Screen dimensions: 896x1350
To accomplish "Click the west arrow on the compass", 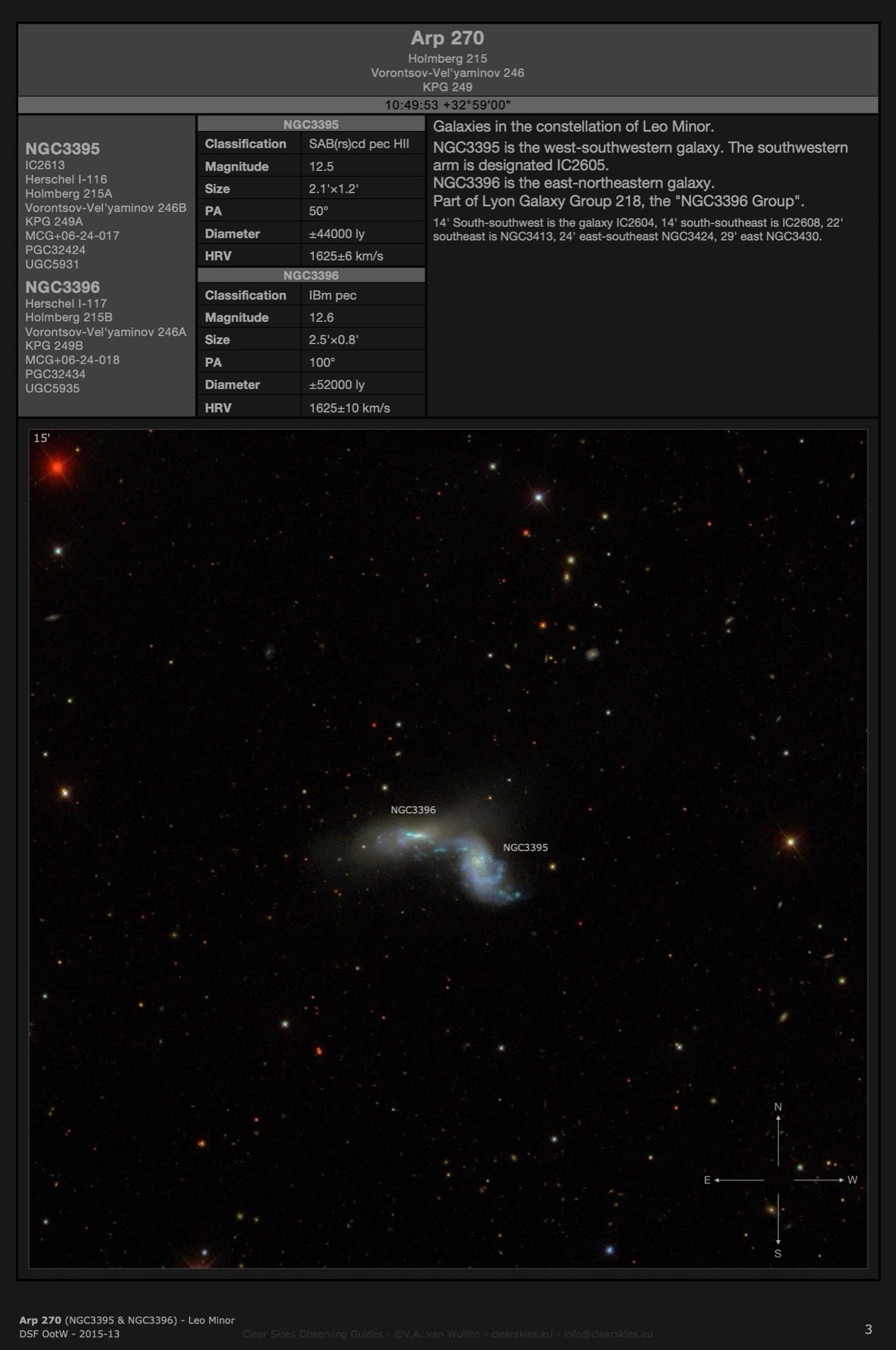I will click(819, 1180).
